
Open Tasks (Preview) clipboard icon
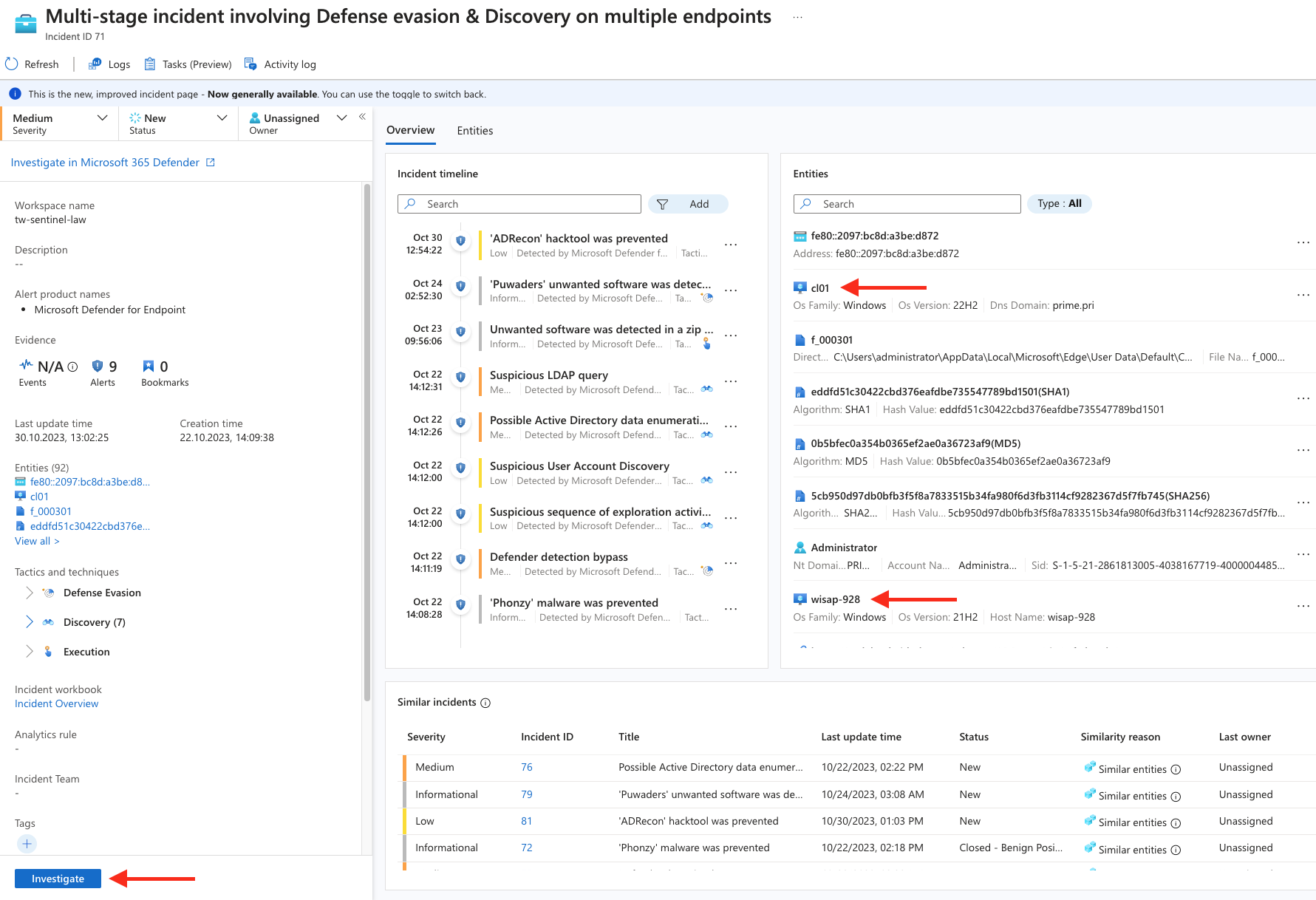pos(150,64)
